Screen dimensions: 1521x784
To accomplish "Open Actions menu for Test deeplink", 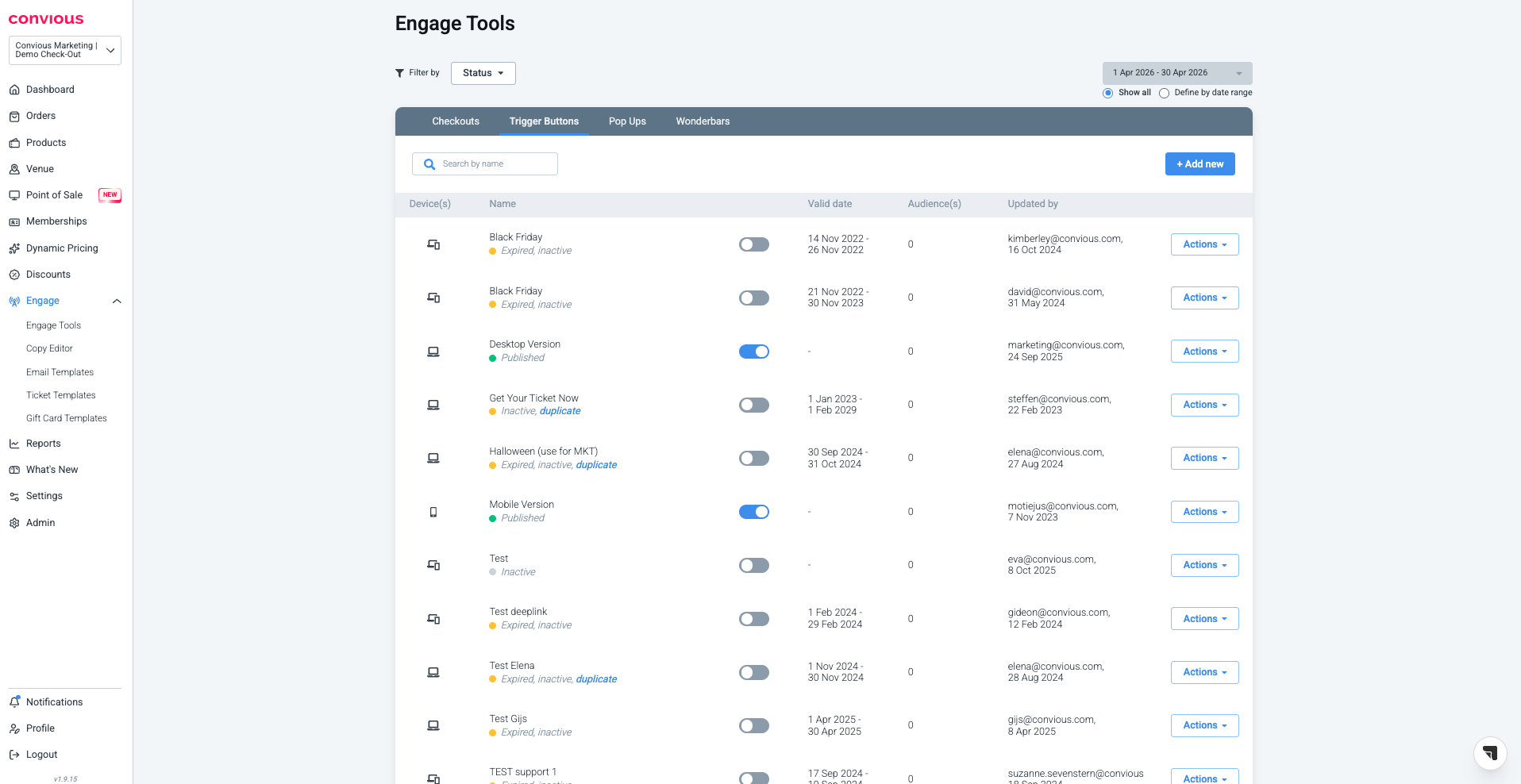I will point(1204,619).
